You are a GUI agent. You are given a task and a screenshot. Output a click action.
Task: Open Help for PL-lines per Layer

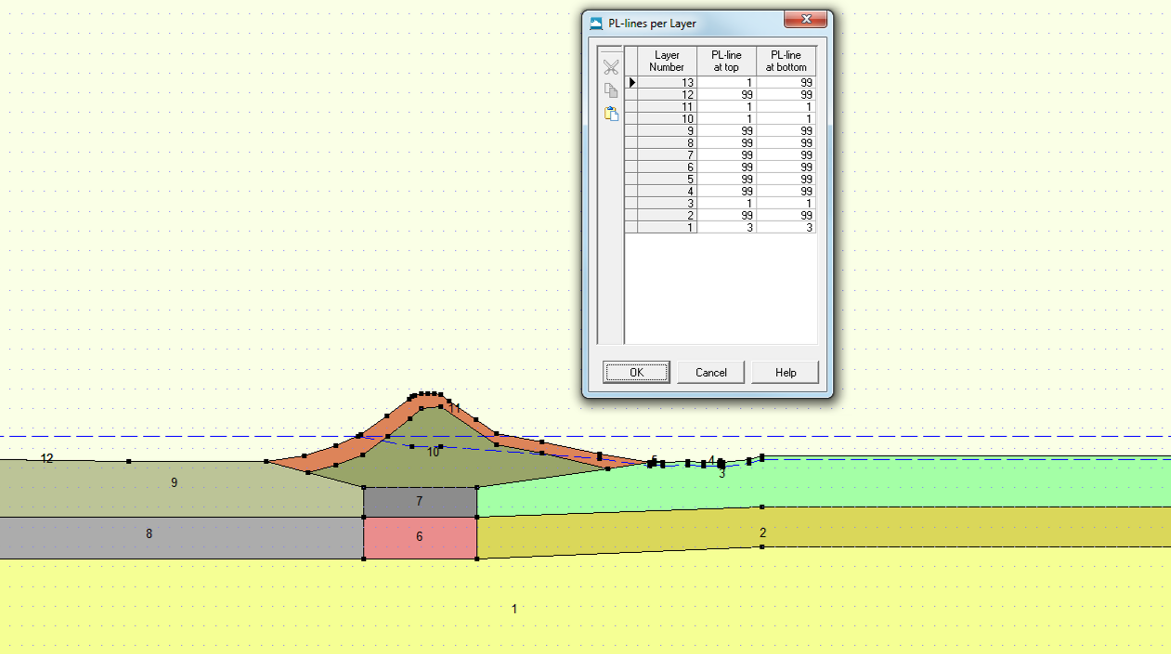(785, 372)
